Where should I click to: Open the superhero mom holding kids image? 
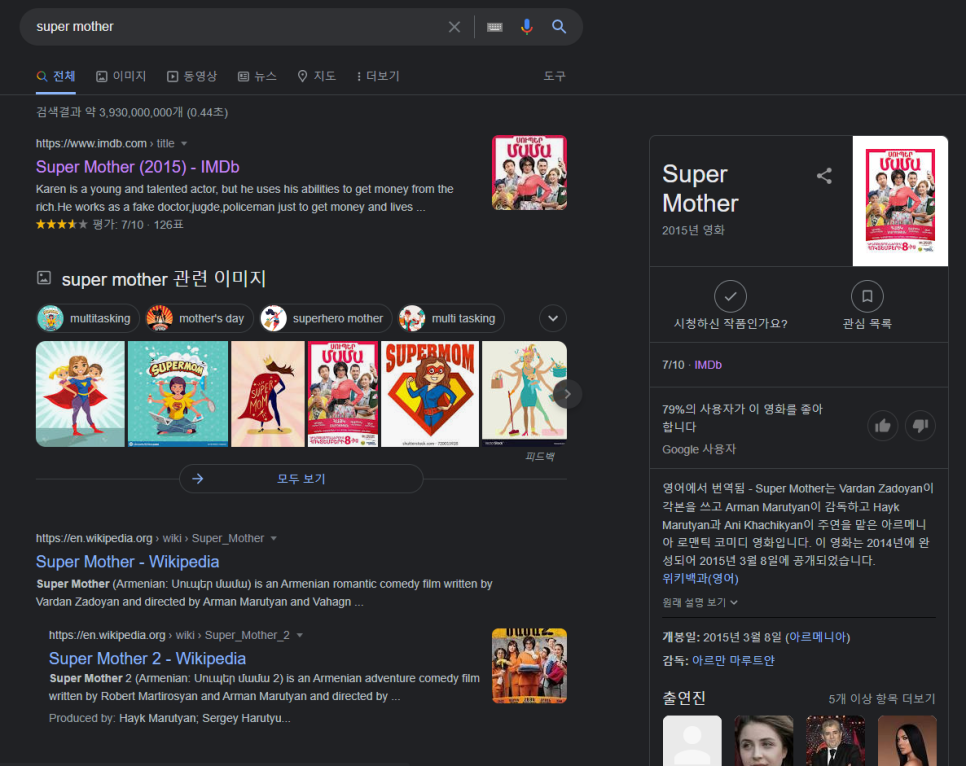tap(80, 394)
